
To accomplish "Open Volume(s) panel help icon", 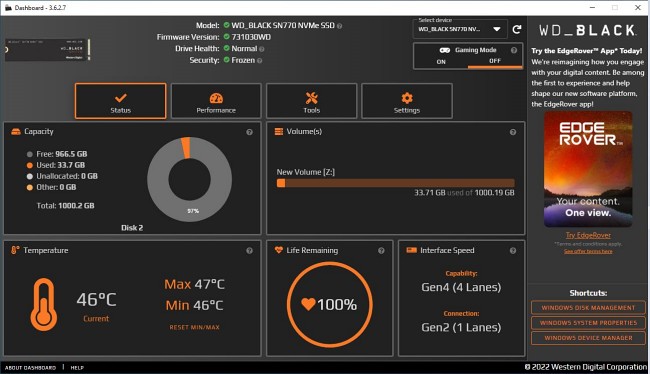I will (513, 132).
